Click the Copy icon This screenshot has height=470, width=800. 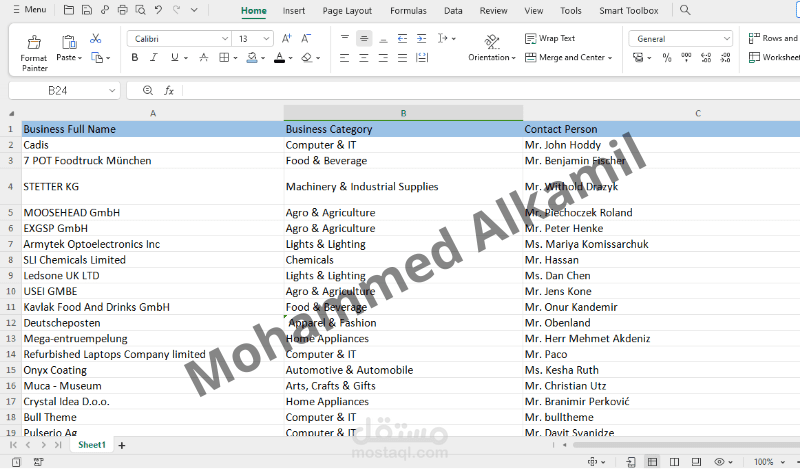[x=96, y=58]
